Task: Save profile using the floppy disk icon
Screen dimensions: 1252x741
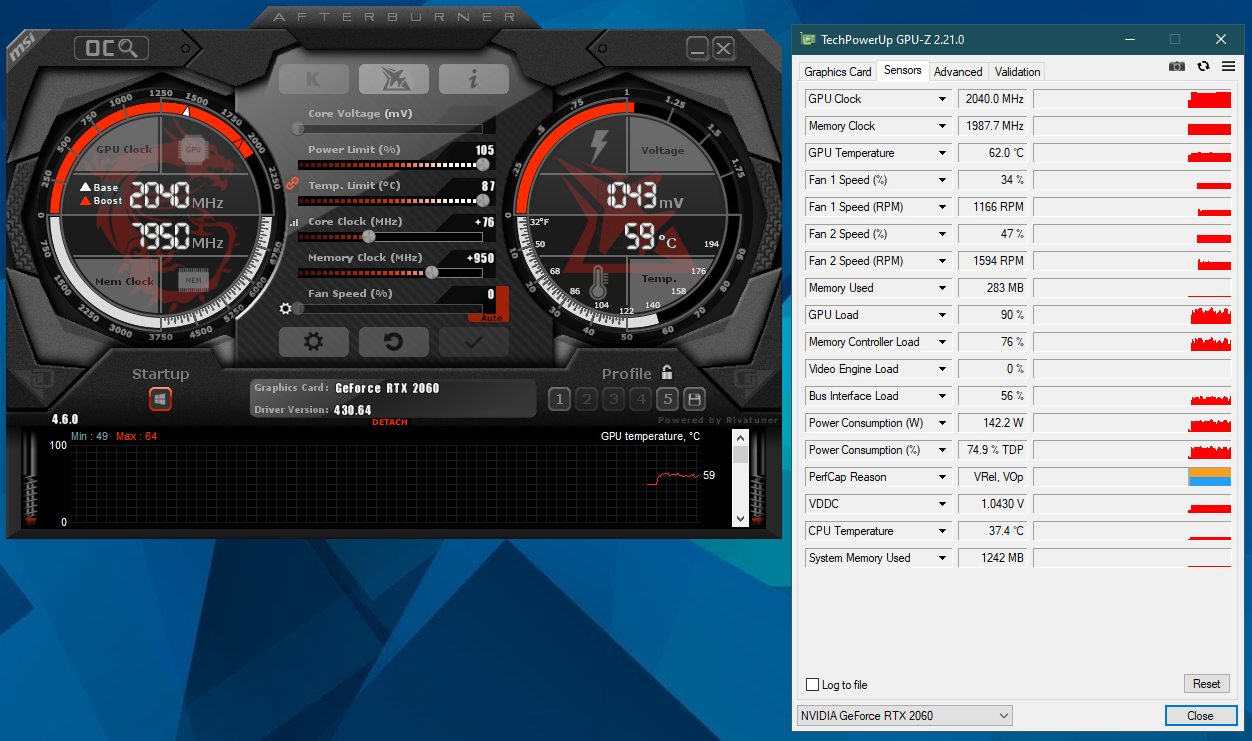Action: [694, 400]
